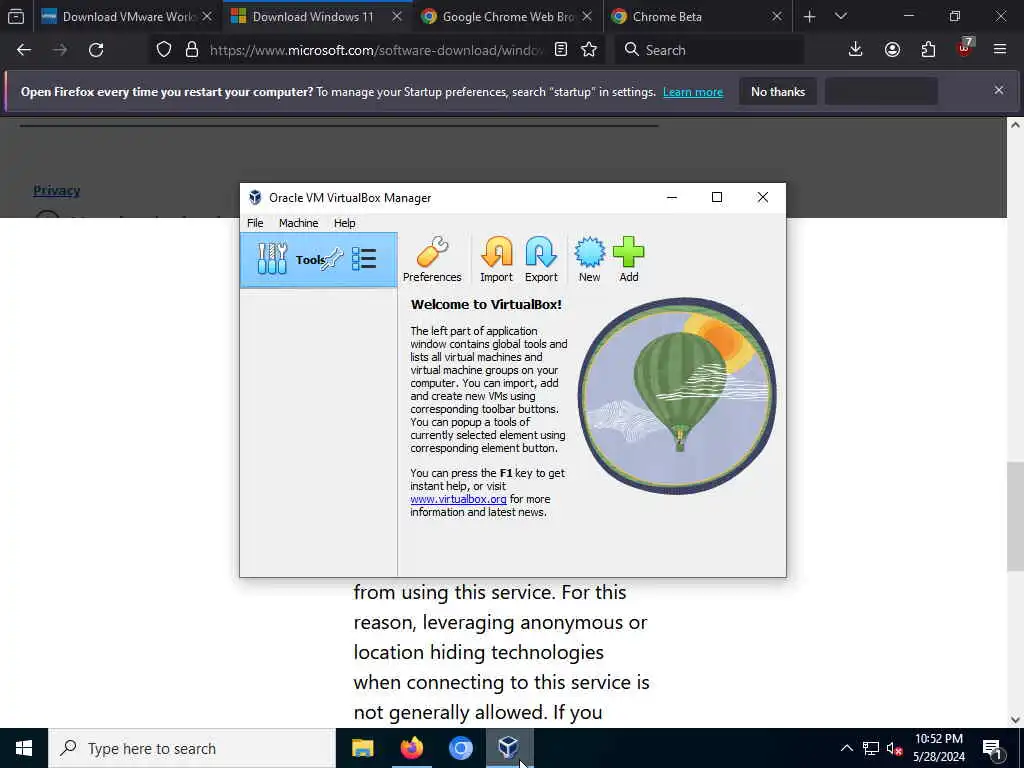Click the muted volume tray icon
Image resolution: width=1024 pixels, height=768 pixels.
[894, 748]
